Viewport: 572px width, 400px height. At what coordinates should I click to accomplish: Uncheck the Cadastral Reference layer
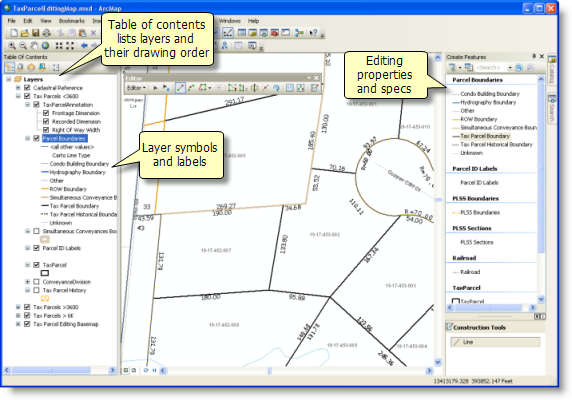pos(27,88)
